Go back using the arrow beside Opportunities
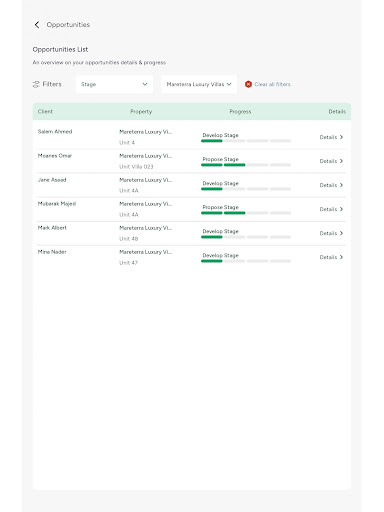The height and width of the screenshot is (512, 384). click(x=37, y=25)
